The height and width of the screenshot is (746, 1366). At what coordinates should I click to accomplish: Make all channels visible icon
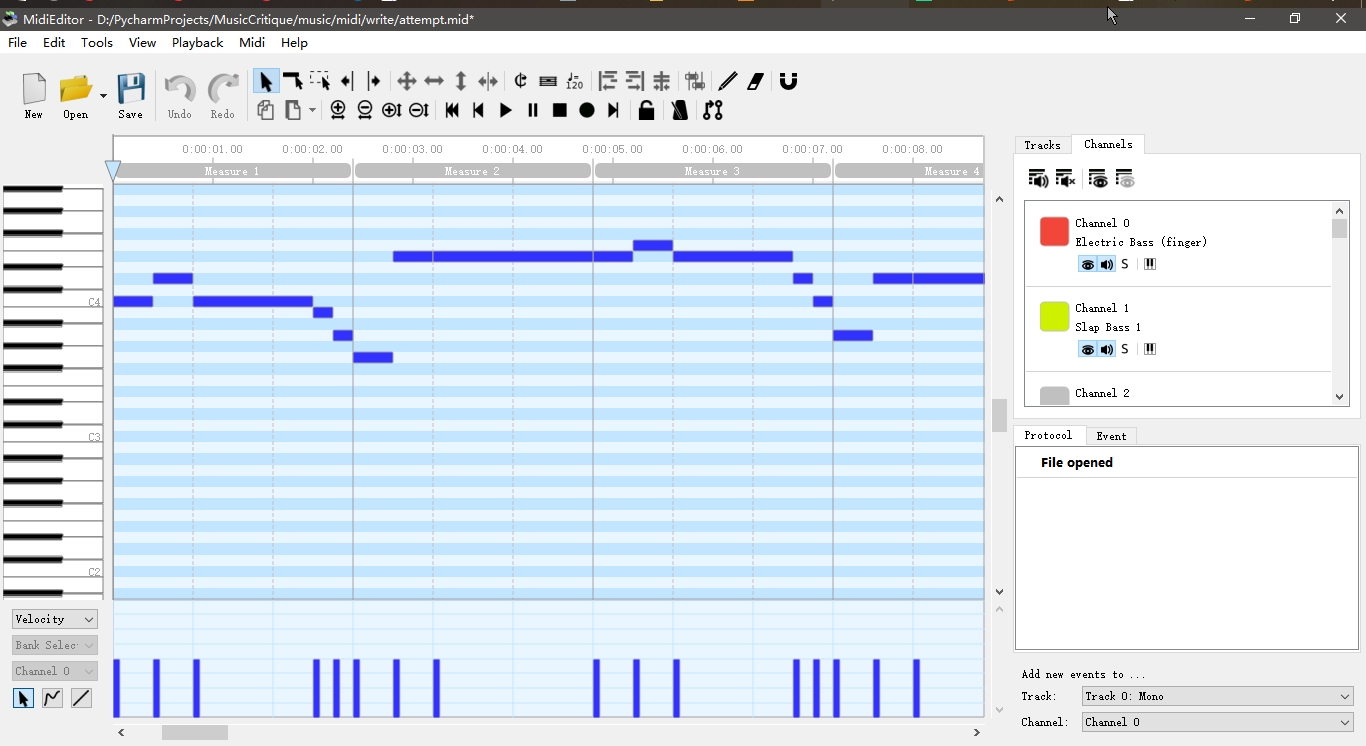tap(1098, 179)
